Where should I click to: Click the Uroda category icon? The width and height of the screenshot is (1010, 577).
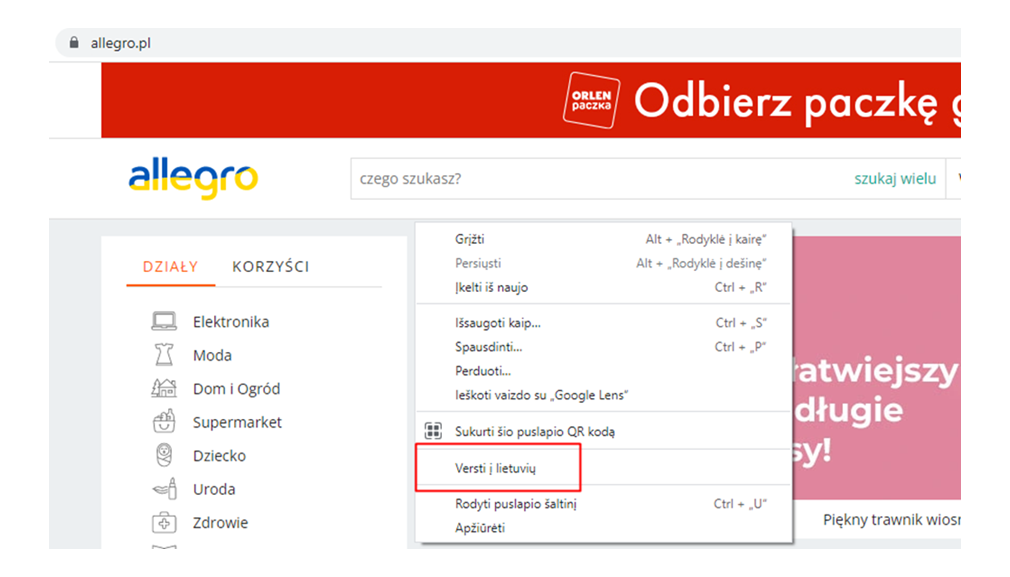(x=164, y=489)
